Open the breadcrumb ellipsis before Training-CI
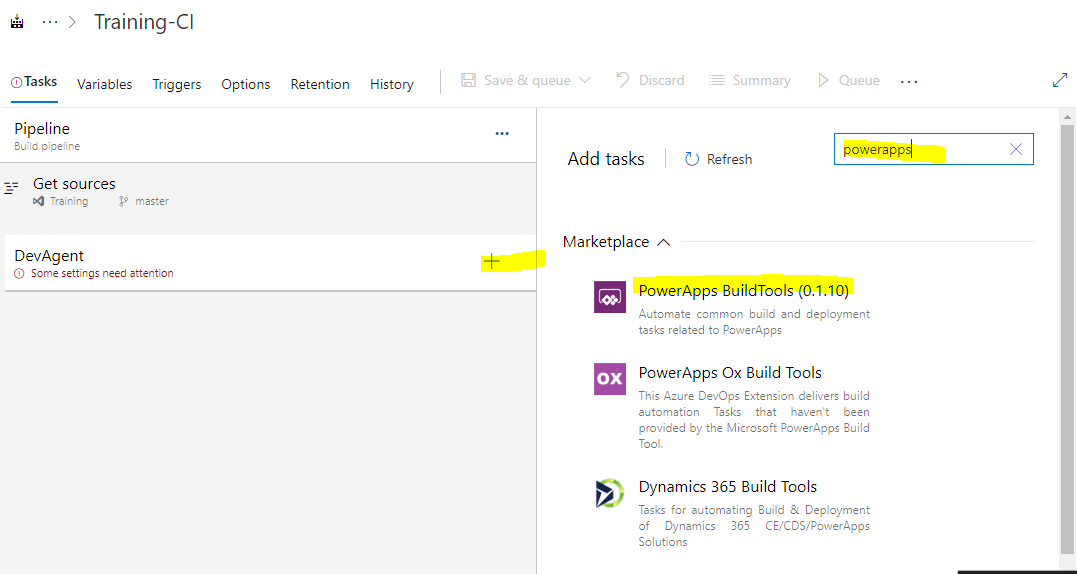 pyautogui.click(x=50, y=22)
